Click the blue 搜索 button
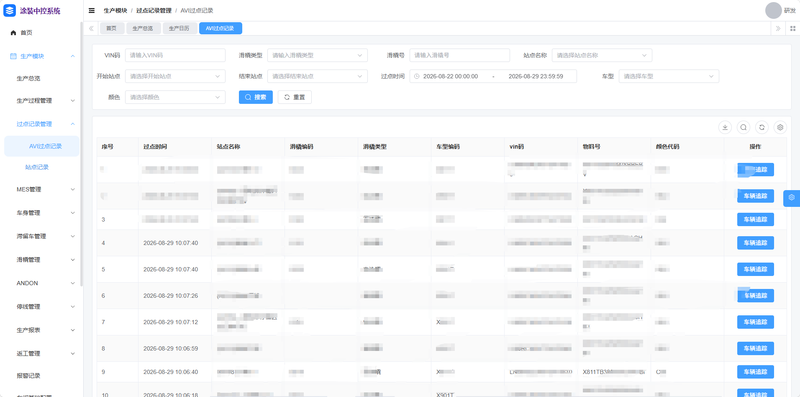The width and height of the screenshot is (800, 397). 256,97
